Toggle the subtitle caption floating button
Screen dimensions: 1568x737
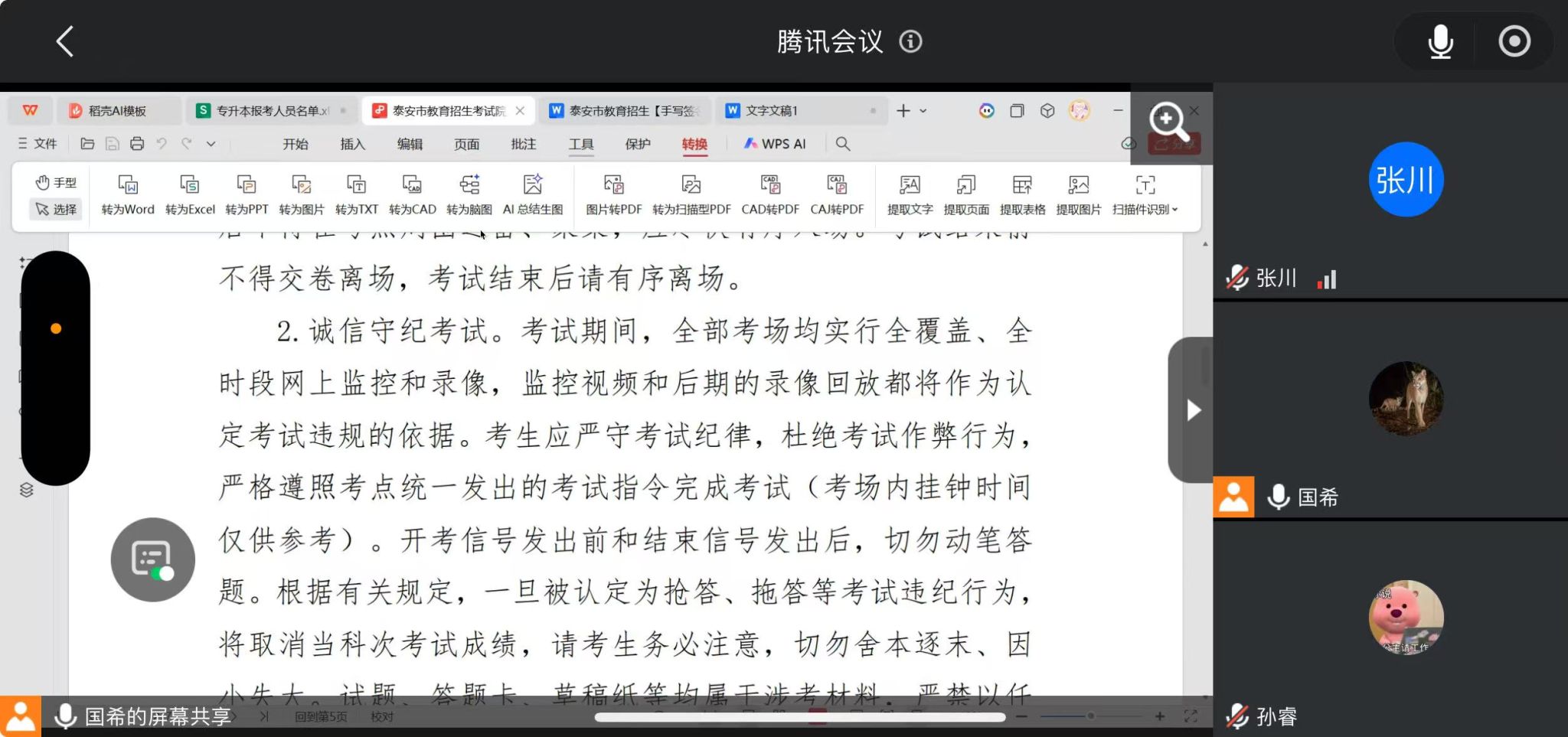click(152, 559)
